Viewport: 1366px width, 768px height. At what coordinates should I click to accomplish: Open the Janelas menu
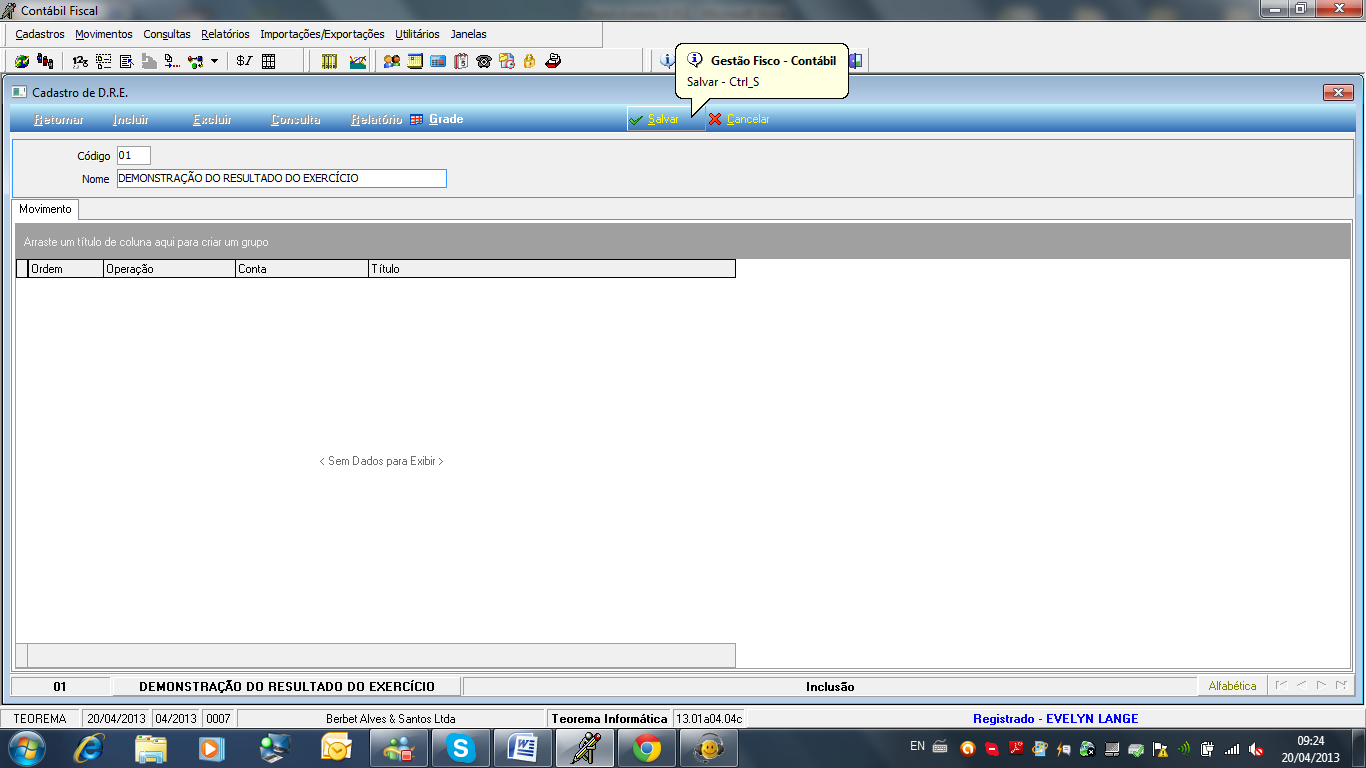tap(468, 34)
